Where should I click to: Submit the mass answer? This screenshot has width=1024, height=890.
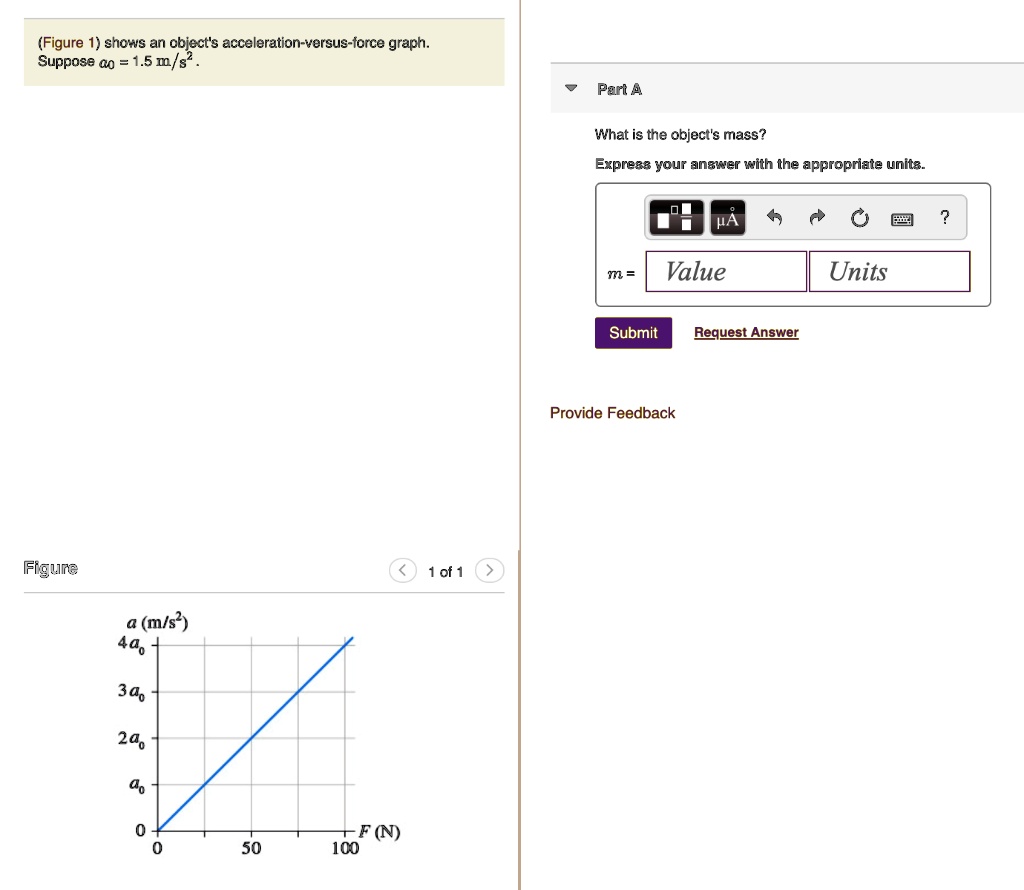[x=633, y=331]
